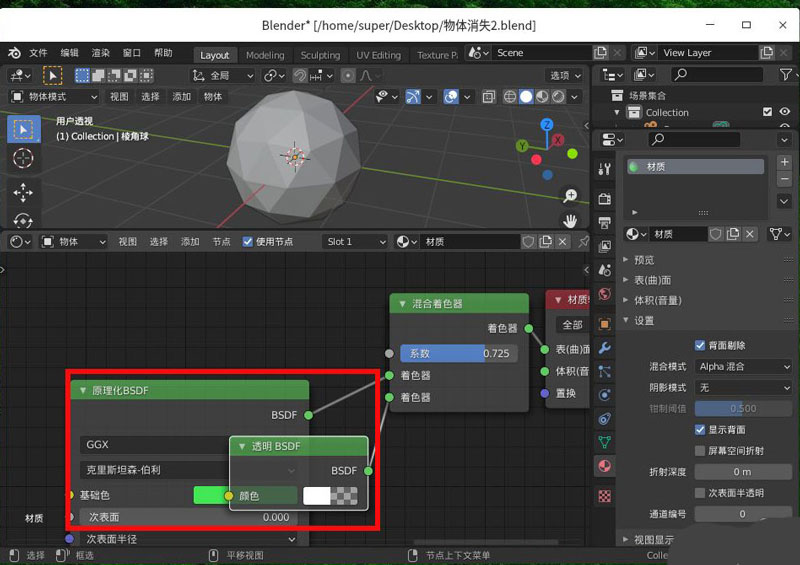Select the Move tool in viewport toolbar
800x565 pixels.
[x=23, y=191]
